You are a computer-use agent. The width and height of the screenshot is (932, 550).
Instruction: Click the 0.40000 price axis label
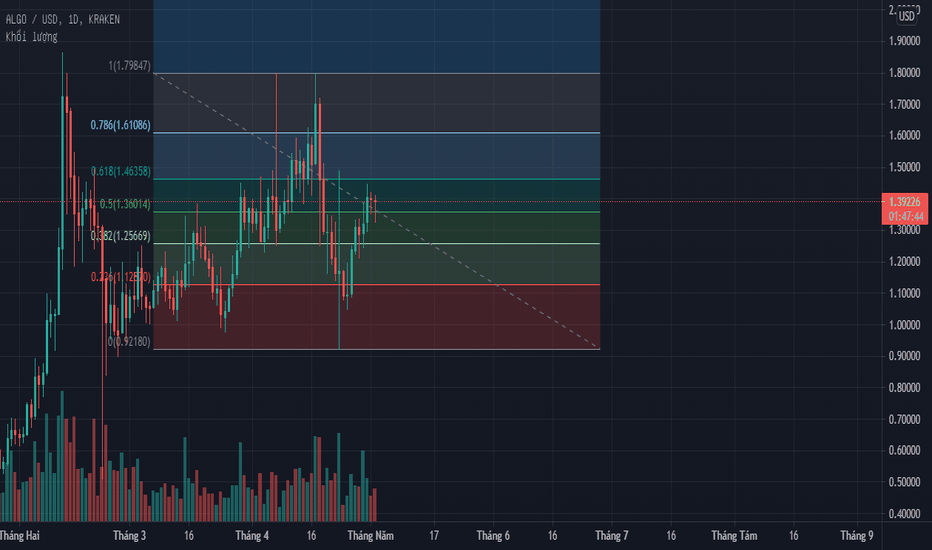tap(905, 513)
